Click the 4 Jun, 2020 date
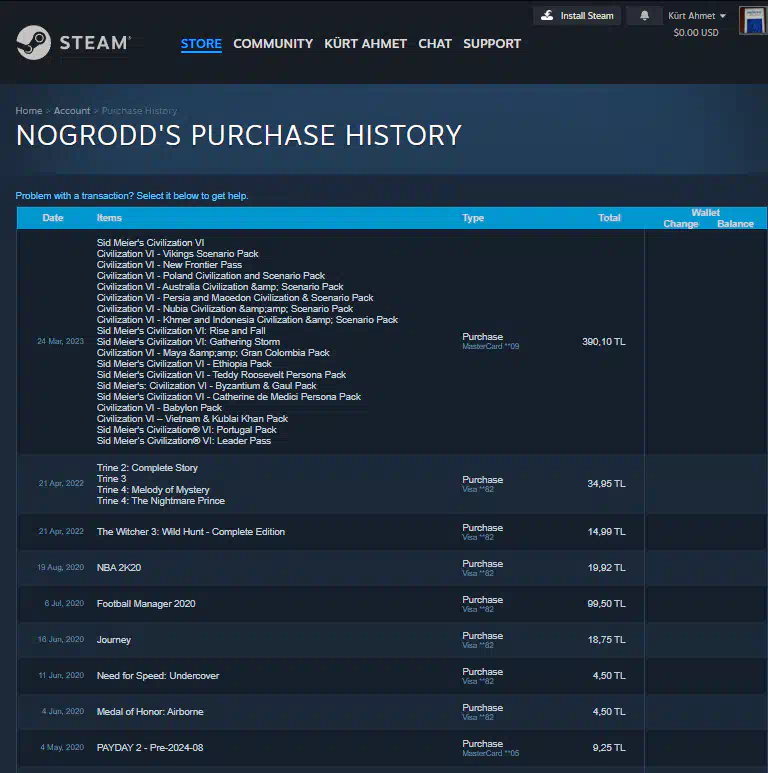 click(63, 711)
